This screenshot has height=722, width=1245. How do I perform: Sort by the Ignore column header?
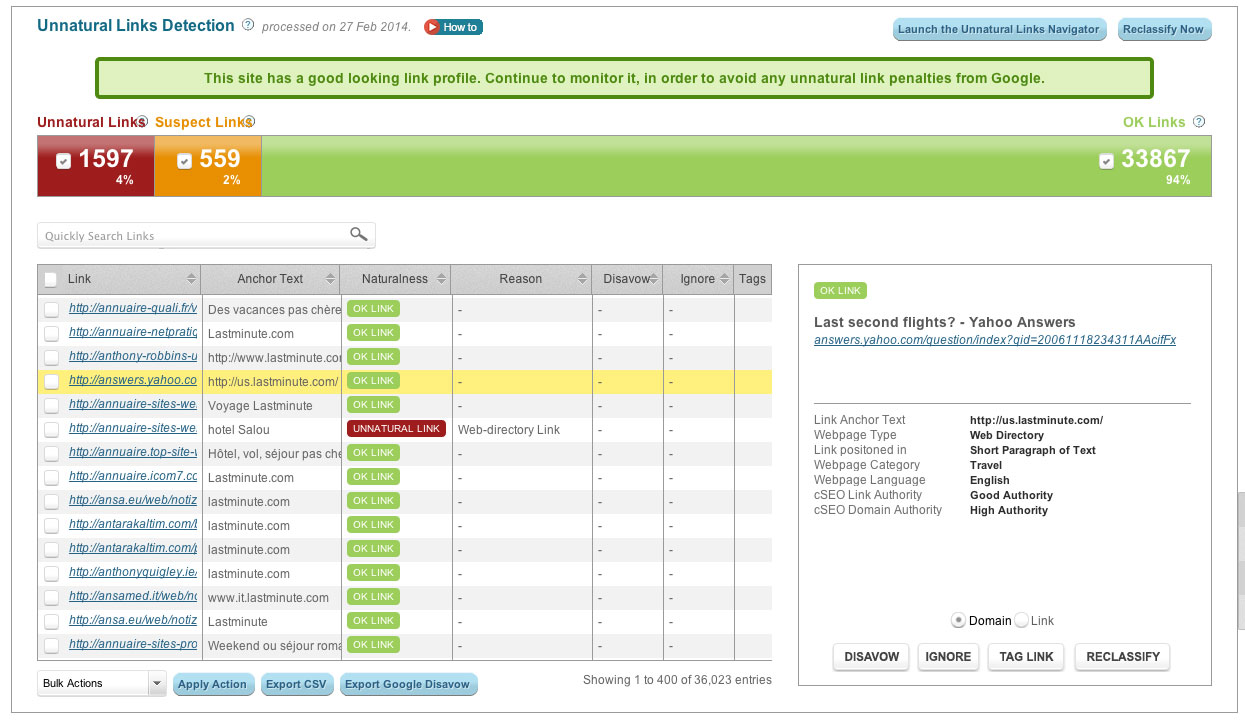(697, 279)
